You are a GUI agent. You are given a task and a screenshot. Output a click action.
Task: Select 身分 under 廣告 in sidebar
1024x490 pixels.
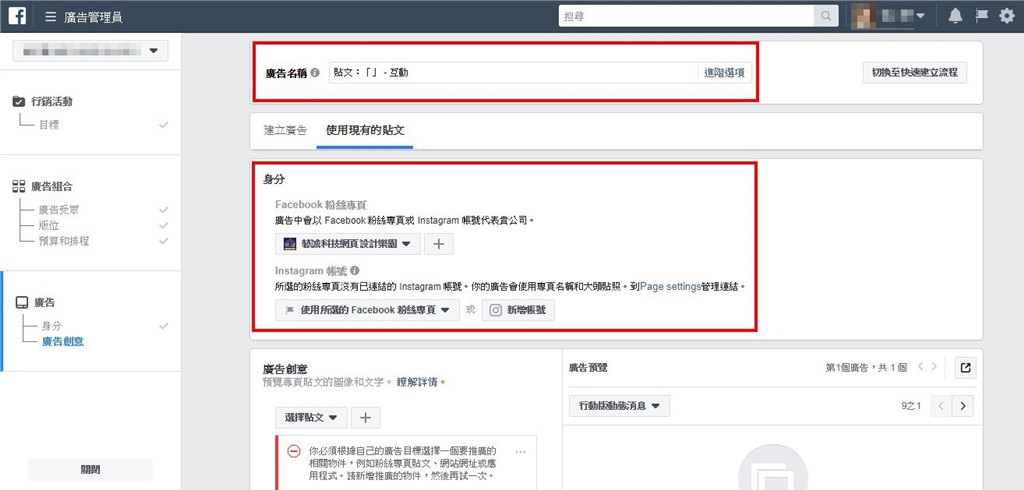click(x=52, y=325)
